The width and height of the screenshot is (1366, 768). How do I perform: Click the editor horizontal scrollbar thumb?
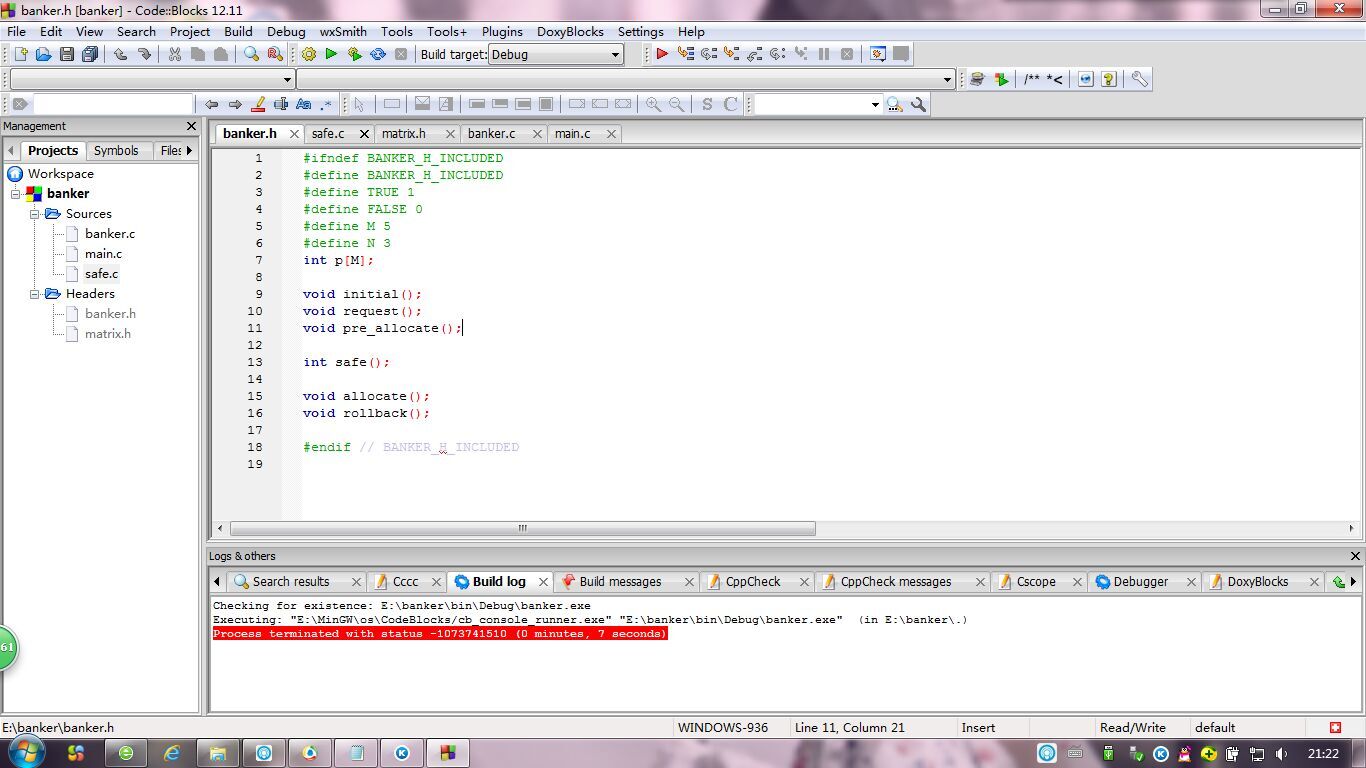522,528
